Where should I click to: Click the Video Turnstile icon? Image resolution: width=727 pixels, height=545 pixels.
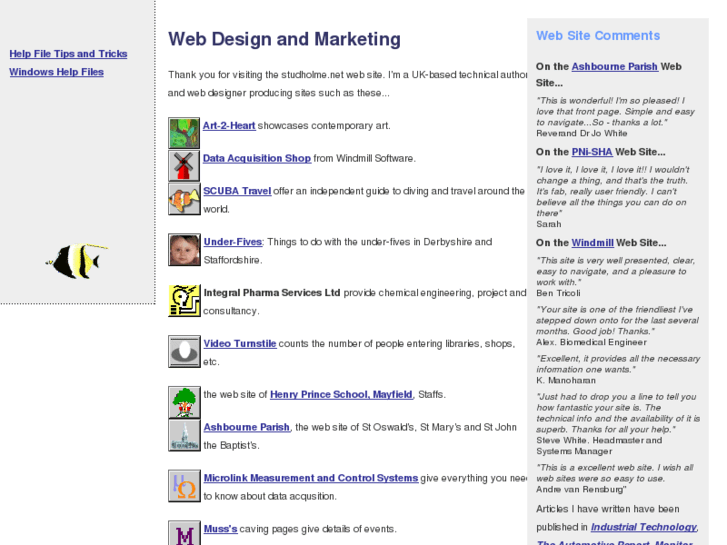pos(184,352)
